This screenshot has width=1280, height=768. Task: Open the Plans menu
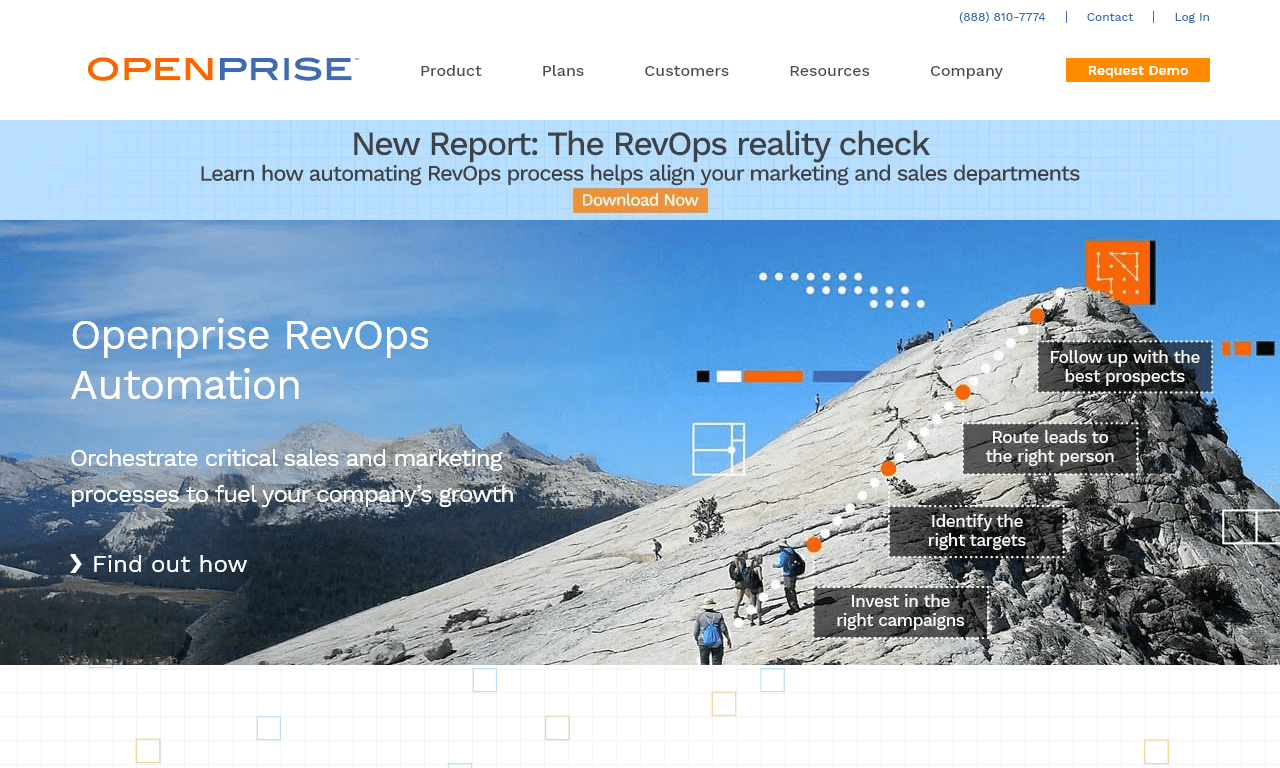coord(563,71)
